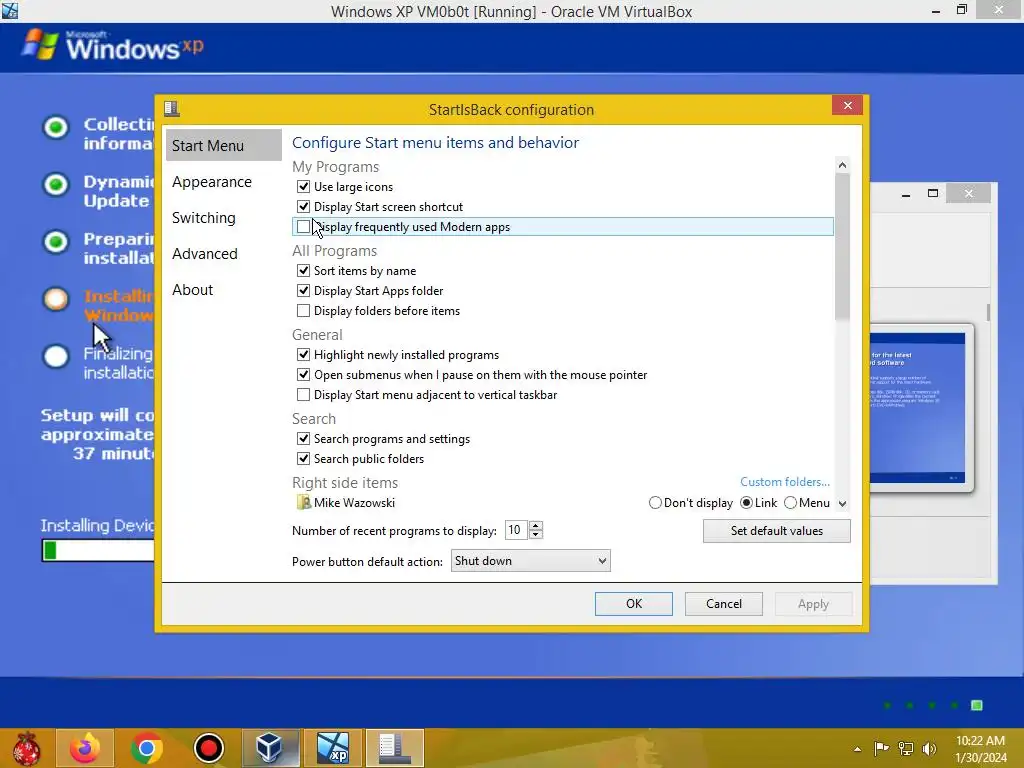Screen dimensions: 1024x768
Task: Toggle Use large icons checkbox
Action: click(x=303, y=187)
